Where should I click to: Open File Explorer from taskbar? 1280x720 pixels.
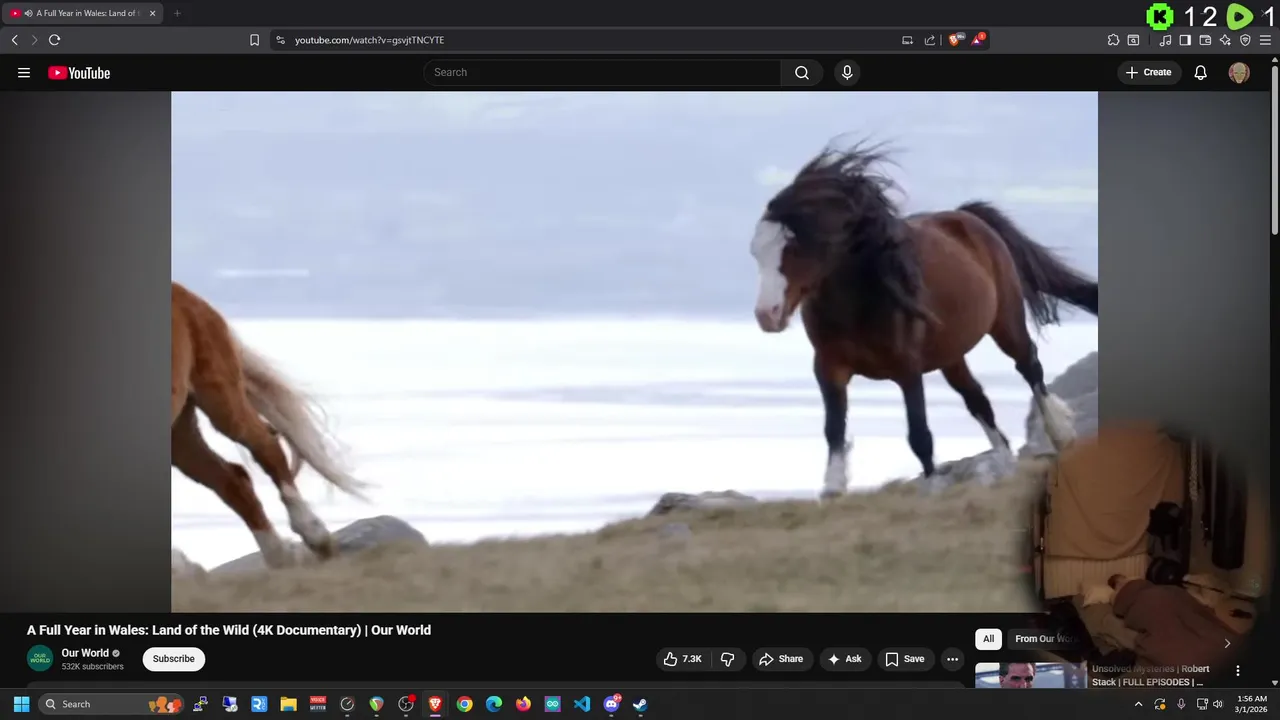[288, 704]
